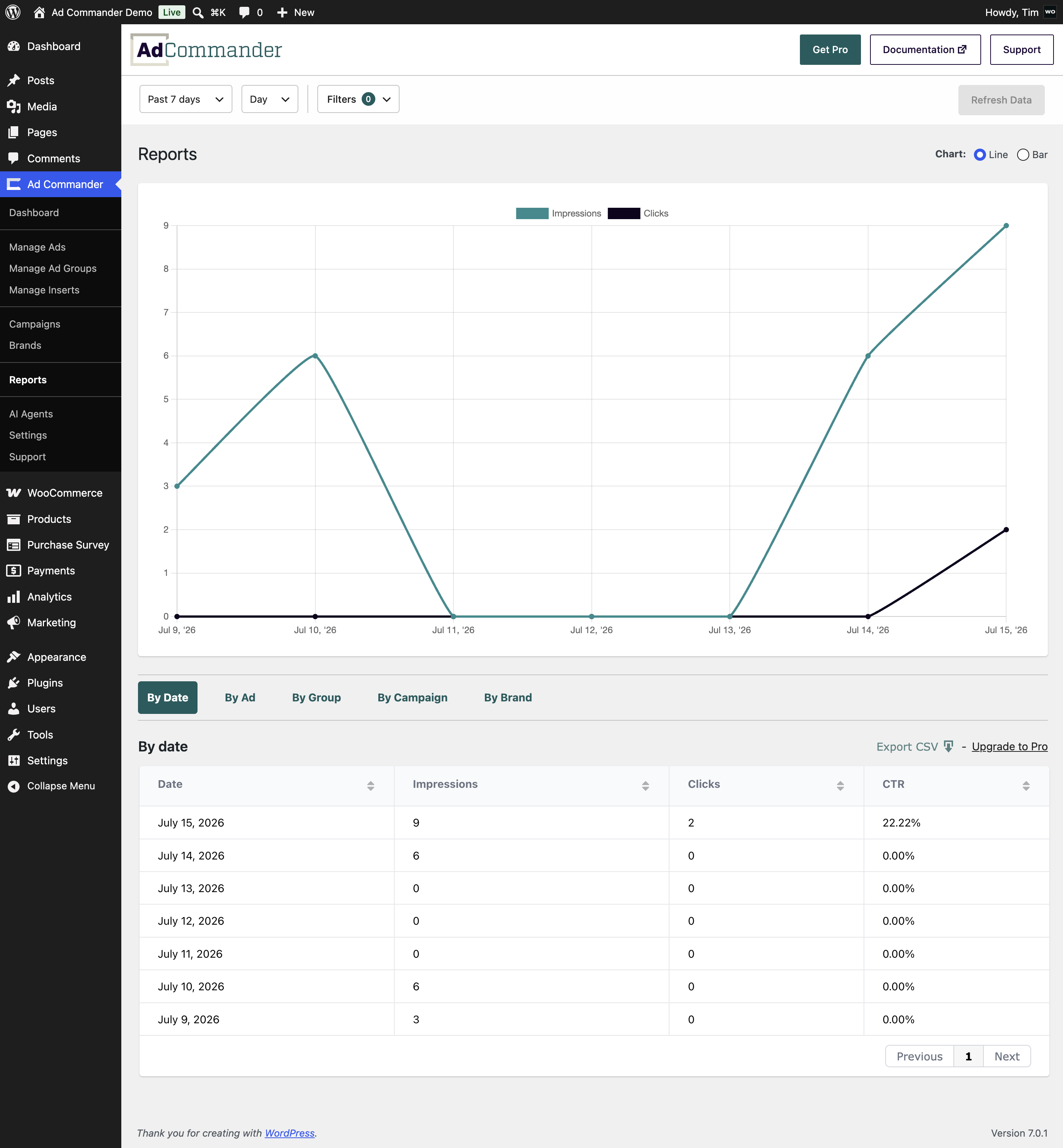
Task: Sort table by CTR column arrows
Action: click(1025, 786)
